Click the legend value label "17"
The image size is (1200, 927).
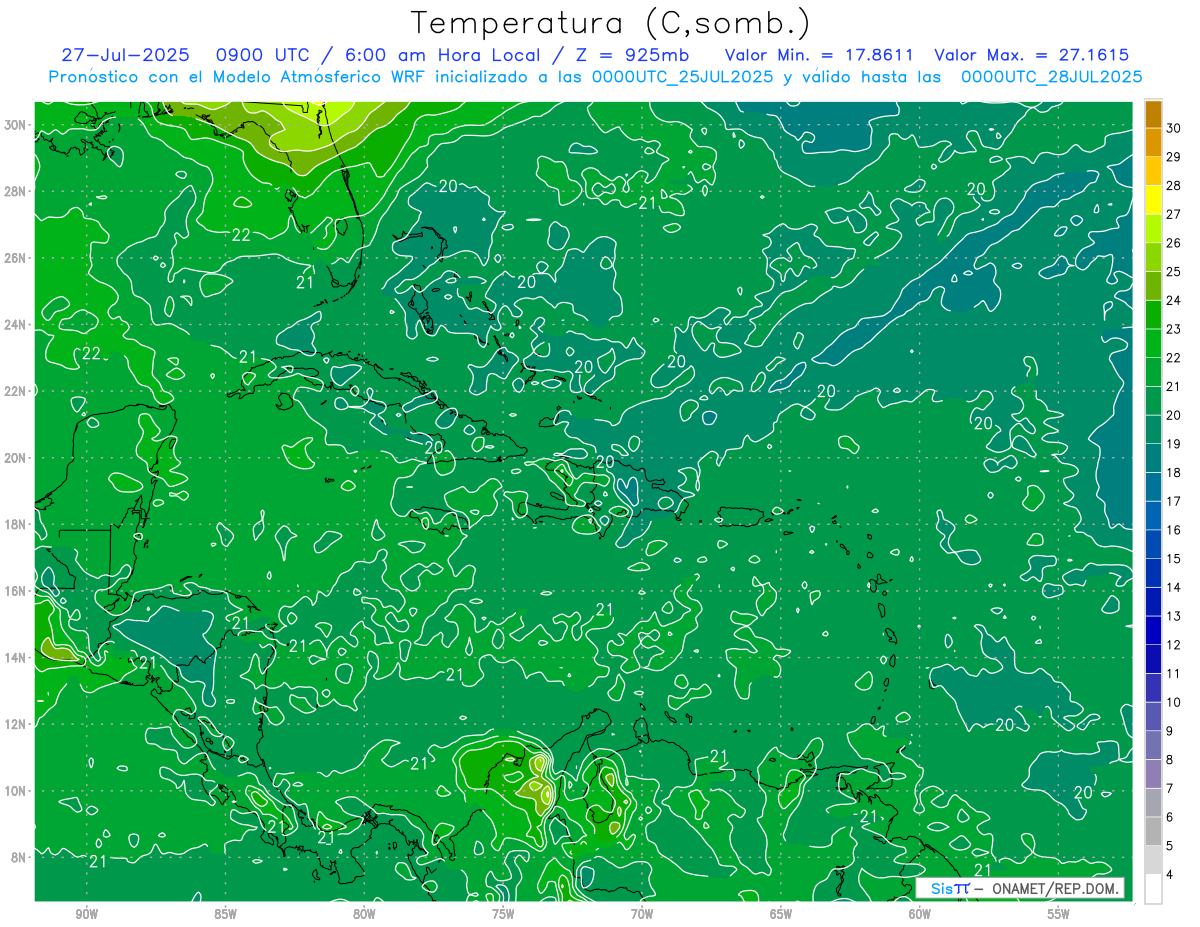point(1173,501)
